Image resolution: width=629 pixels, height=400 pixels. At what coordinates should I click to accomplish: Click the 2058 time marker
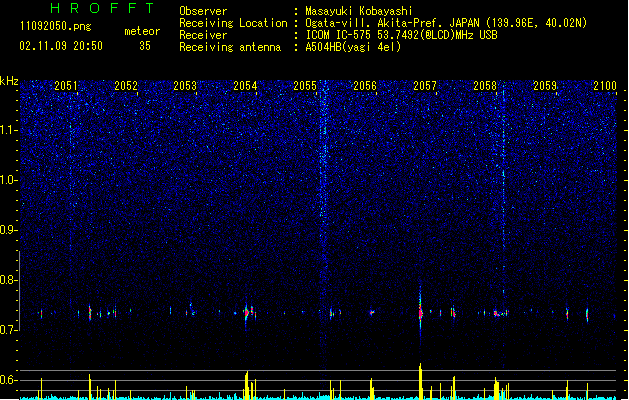tap(485, 86)
